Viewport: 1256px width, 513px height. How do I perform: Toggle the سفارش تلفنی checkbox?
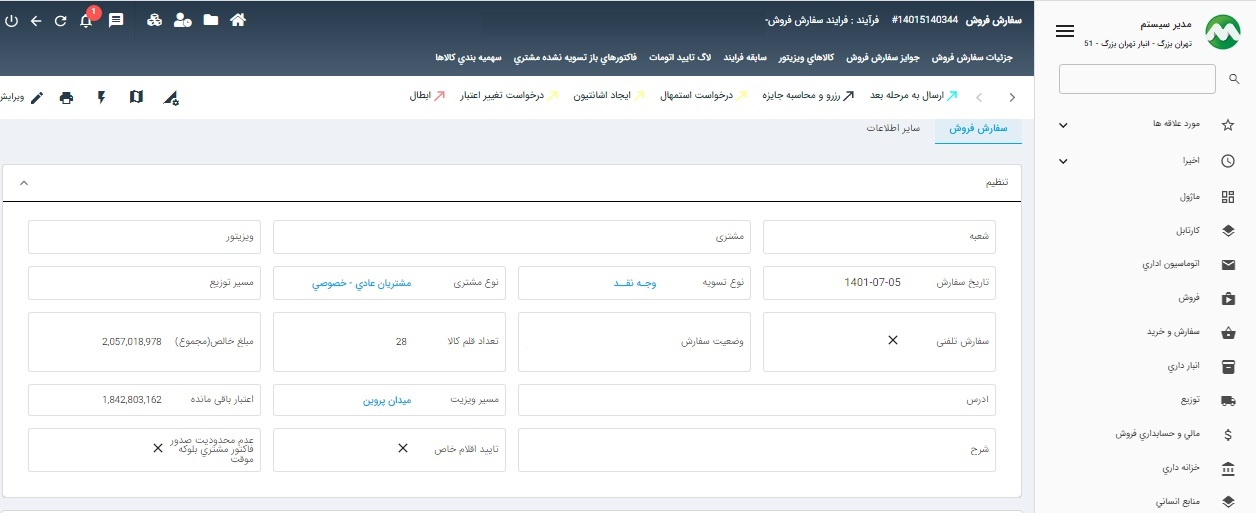(893, 340)
